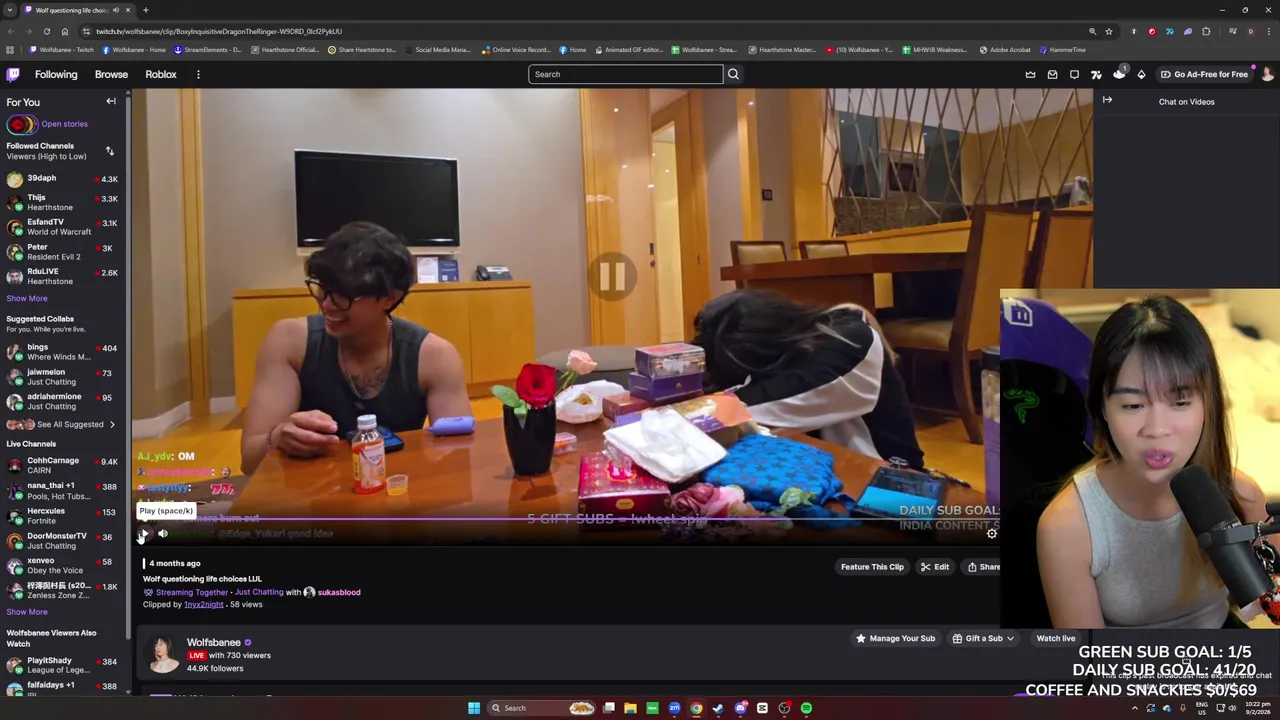Click the Watch live button
Image resolution: width=1280 pixels, height=720 pixels.
[x=1056, y=638]
